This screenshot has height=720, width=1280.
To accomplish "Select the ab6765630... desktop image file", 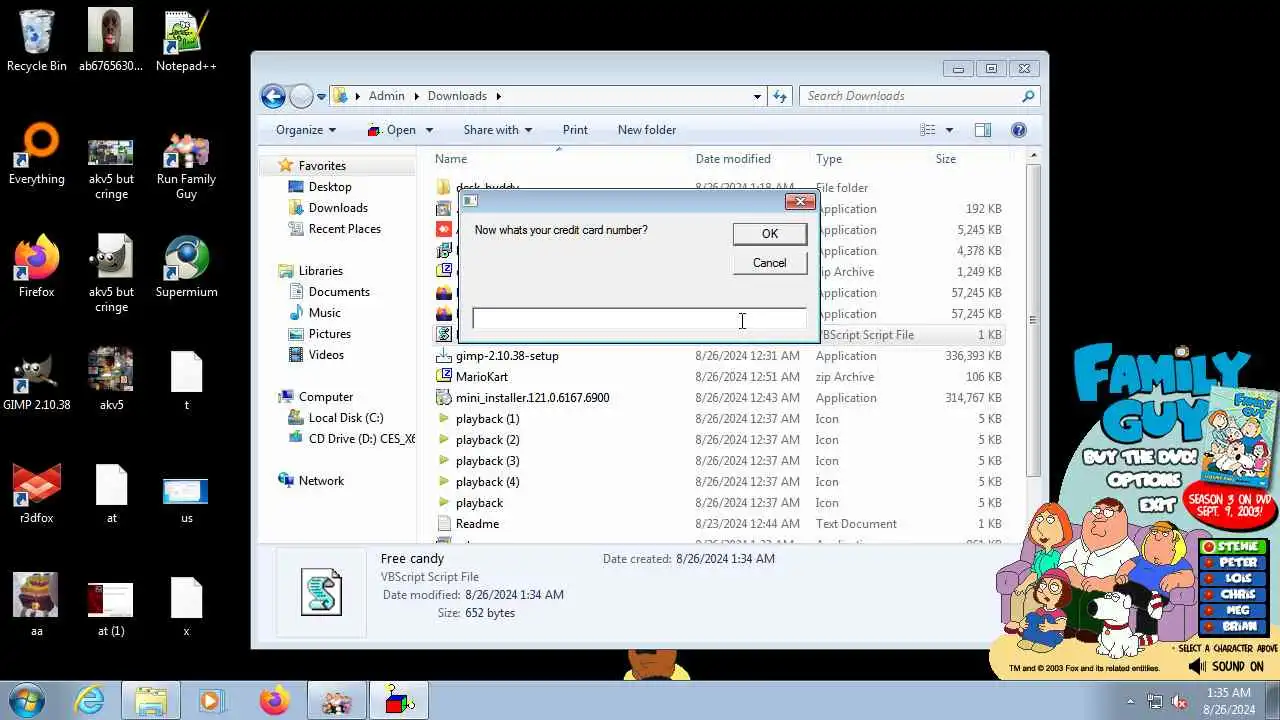I will [111, 41].
